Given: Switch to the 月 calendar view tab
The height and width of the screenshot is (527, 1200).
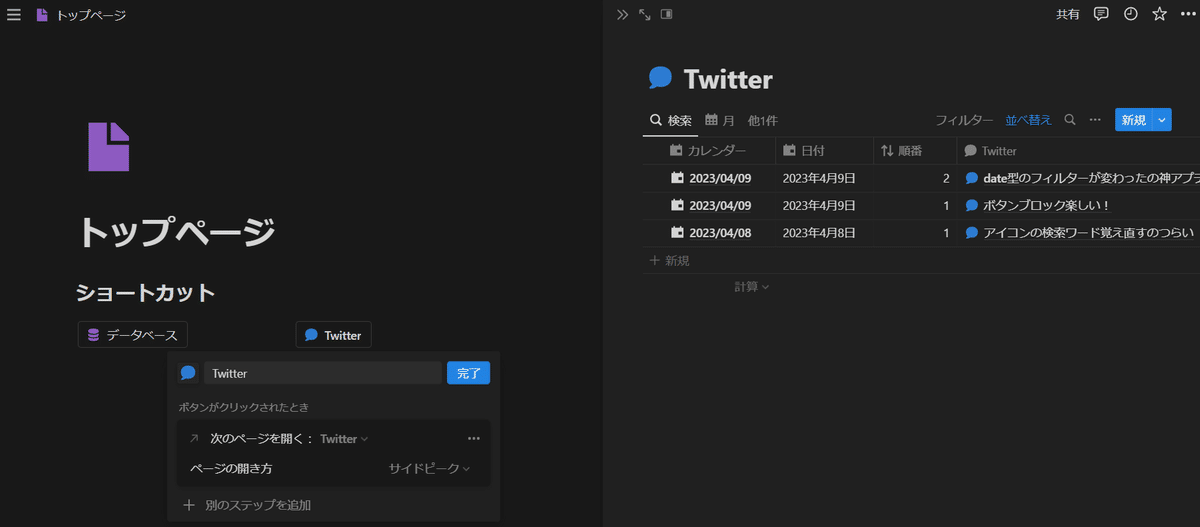Looking at the screenshot, I should [x=720, y=120].
